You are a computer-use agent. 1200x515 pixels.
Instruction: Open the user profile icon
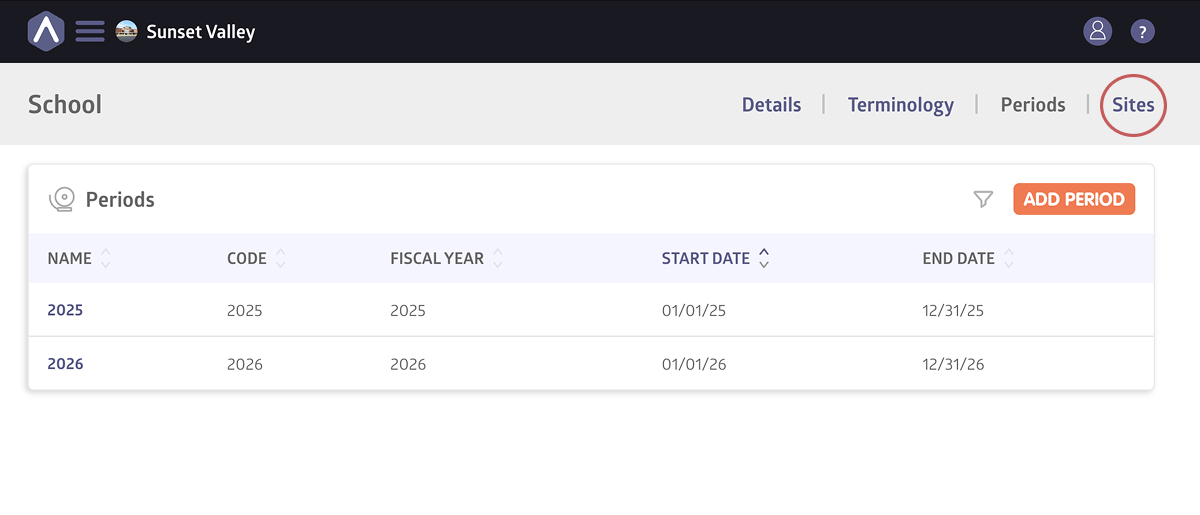pyautogui.click(x=1097, y=31)
